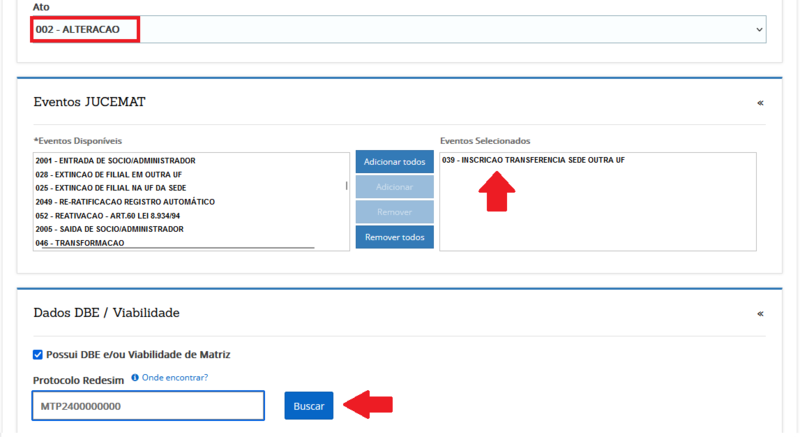Click the Remover button
The width and height of the screenshot is (800, 437).
tap(394, 212)
